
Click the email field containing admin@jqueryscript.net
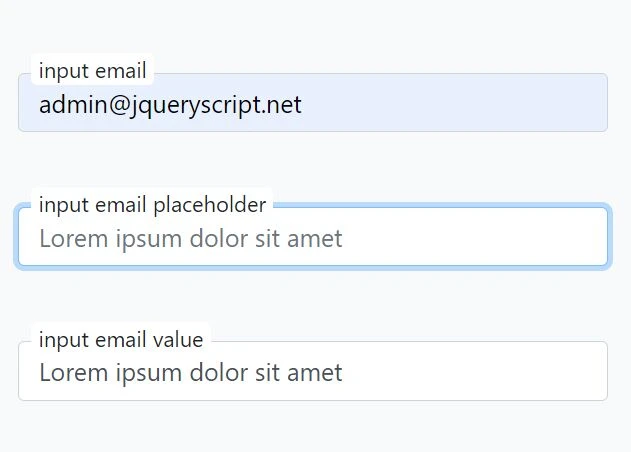click(x=312, y=104)
